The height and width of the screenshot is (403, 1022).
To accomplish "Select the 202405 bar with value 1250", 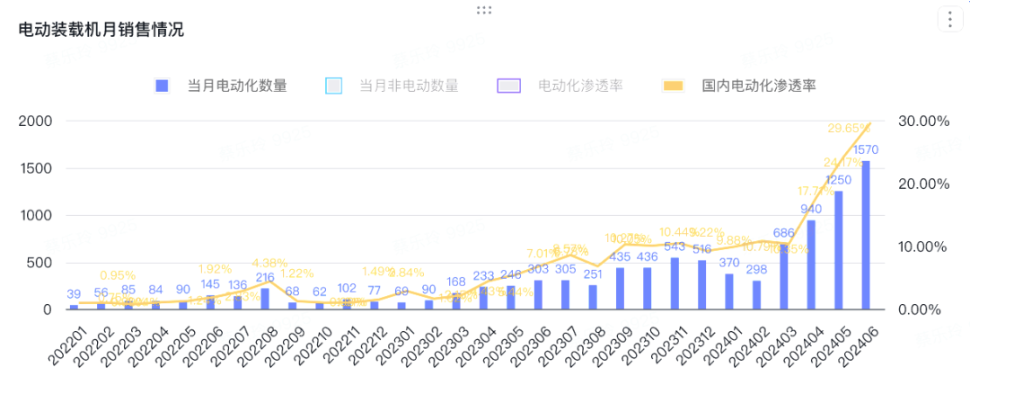I will 838,250.
